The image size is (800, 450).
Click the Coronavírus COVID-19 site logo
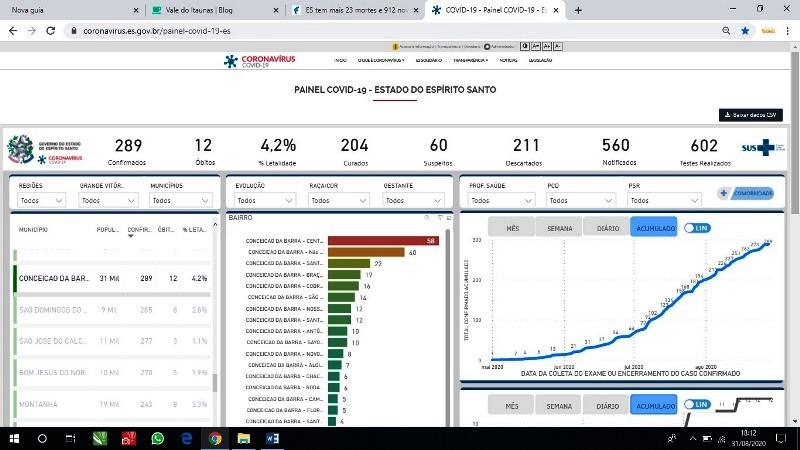tap(260, 61)
